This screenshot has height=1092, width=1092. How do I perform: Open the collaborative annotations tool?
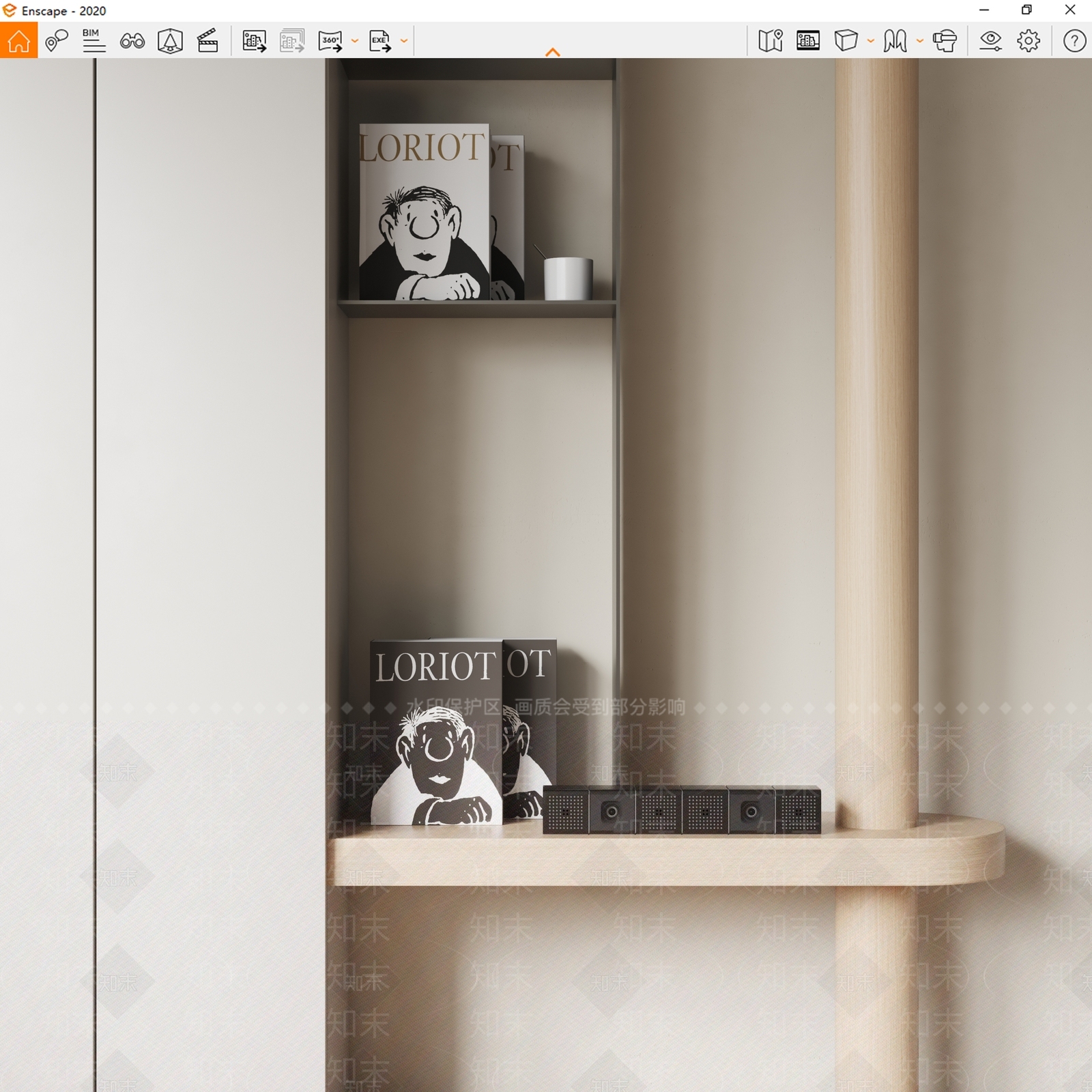coord(57,41)
